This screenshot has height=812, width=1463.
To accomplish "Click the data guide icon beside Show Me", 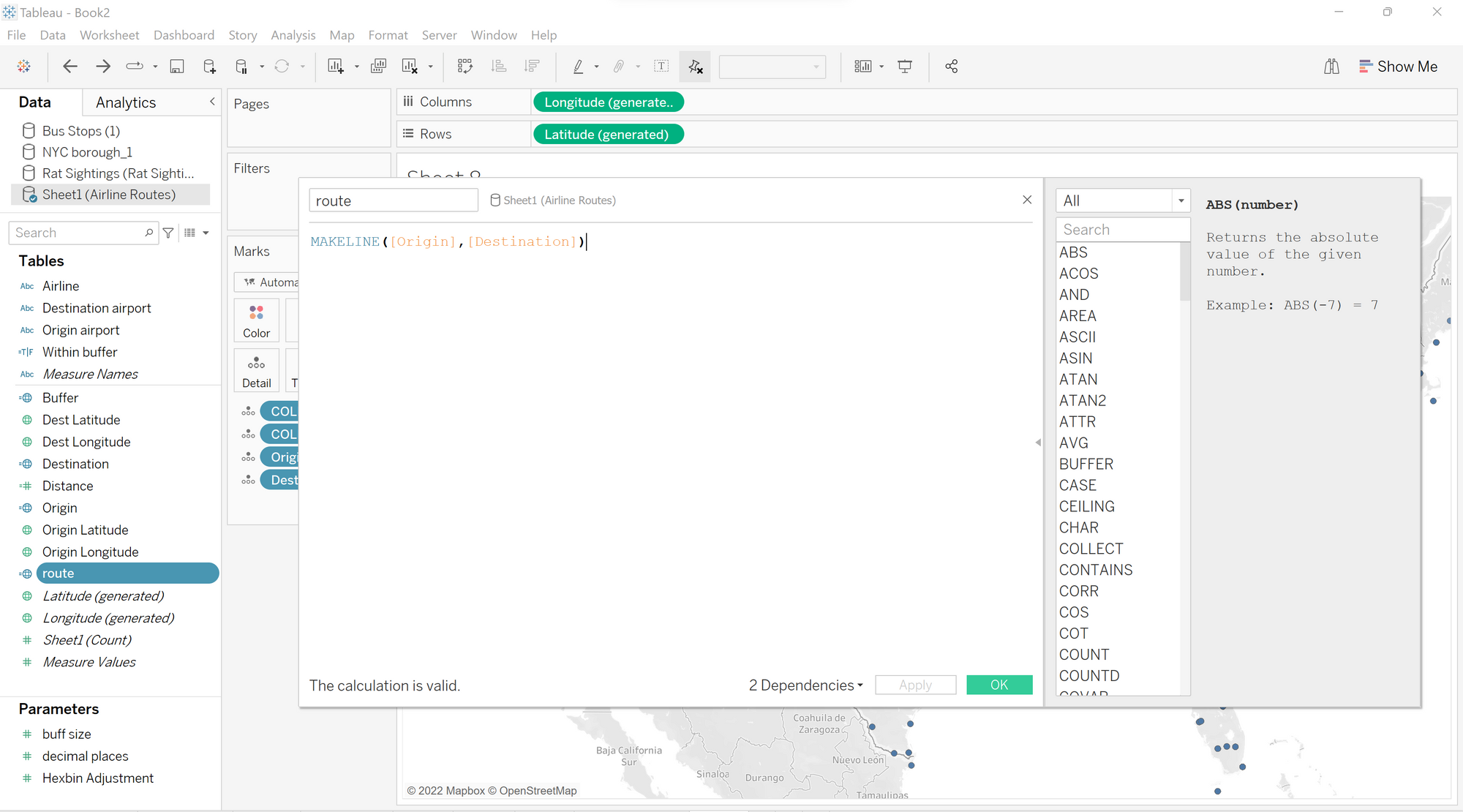I will point(1331,67).
